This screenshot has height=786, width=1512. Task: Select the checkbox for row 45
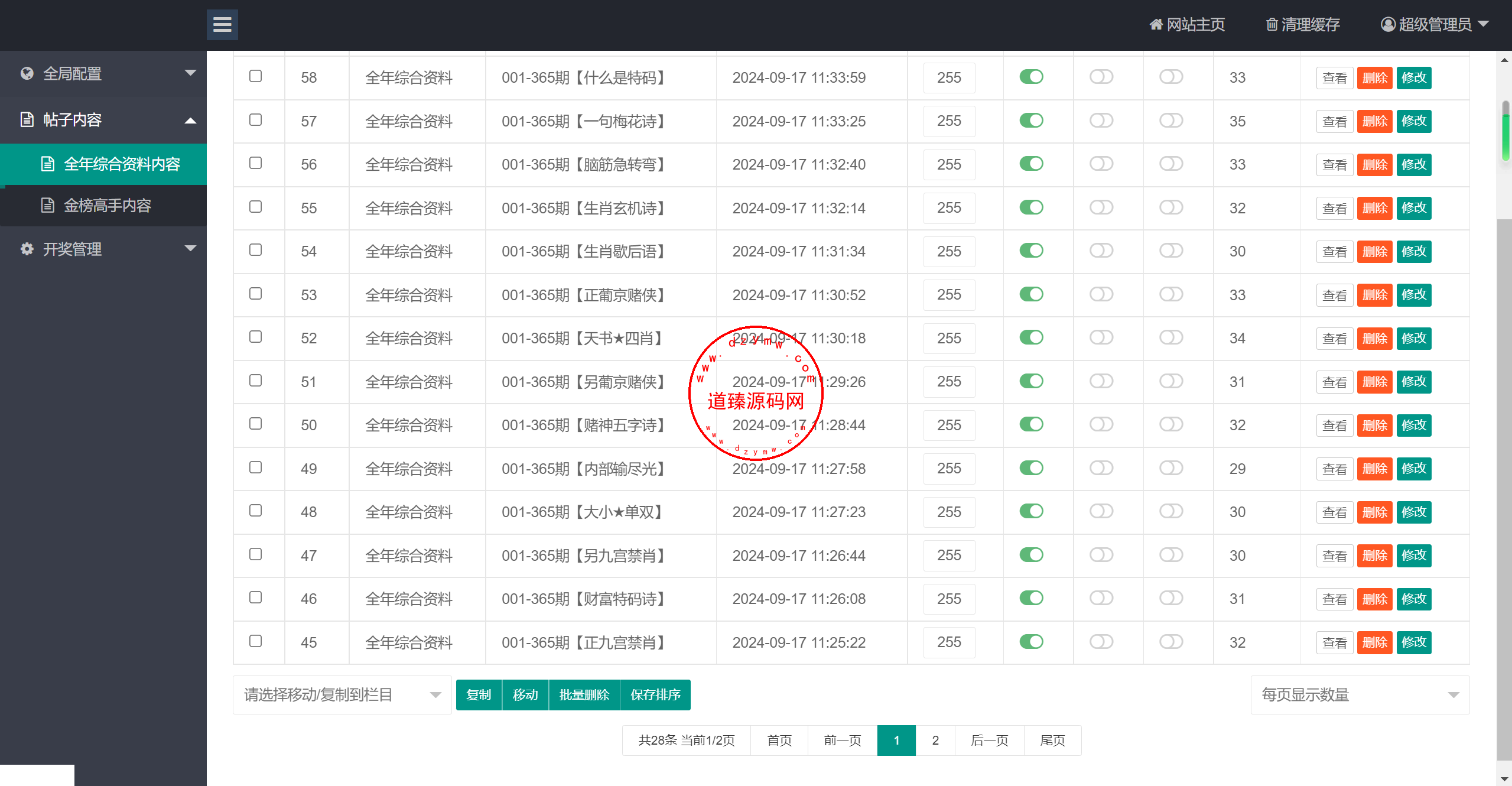pyautogui.click(x=255, y=641)
